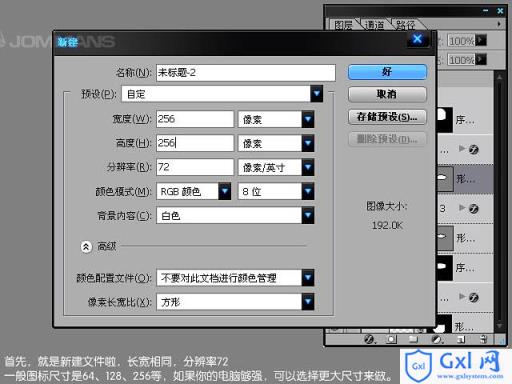The height and width of the screenshot is (384, 512).
Task: Click the 存储预设(S)... button
Action: pyautogui.click(x=387, y=117)
